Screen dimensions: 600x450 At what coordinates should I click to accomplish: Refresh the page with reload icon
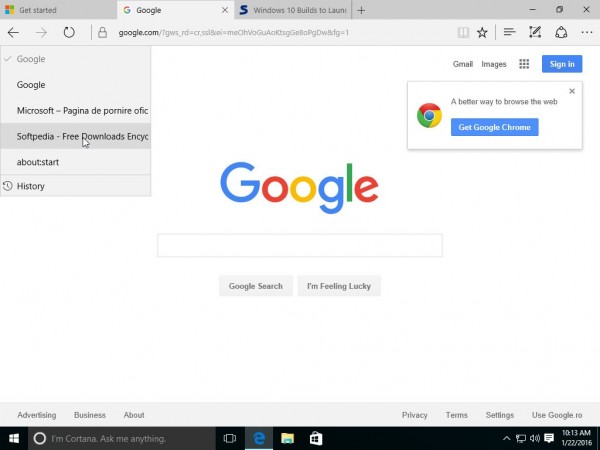tap(69, 33)
